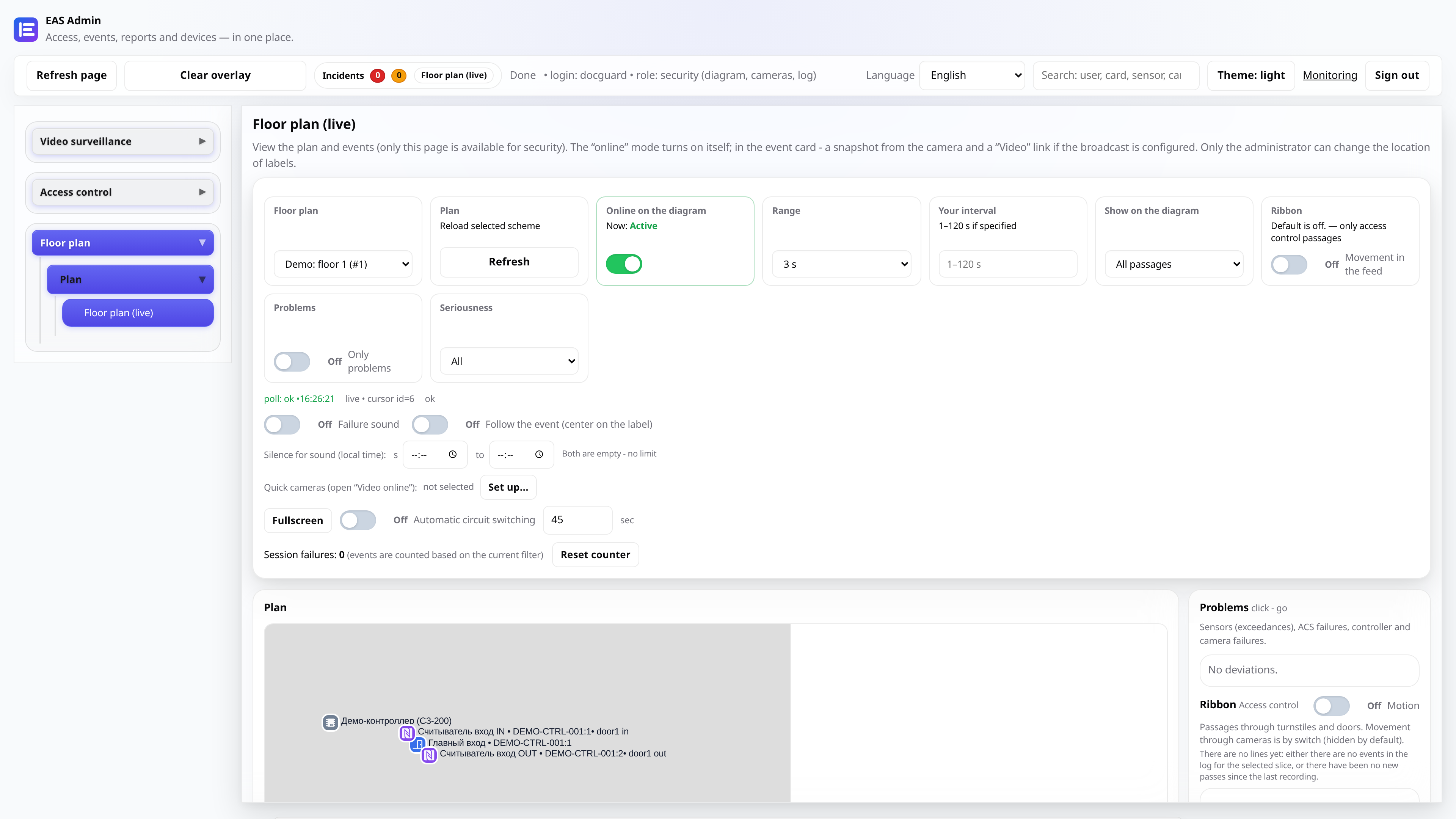Click the automatic switching seconds field

(577, 520)
